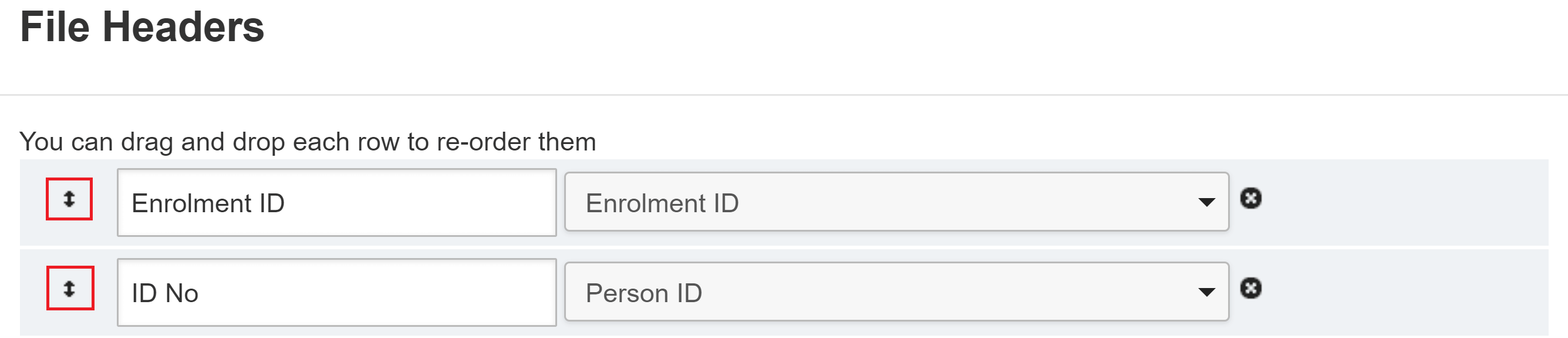Open the Enrolment ID mapping dropdown

pos(896,202)
